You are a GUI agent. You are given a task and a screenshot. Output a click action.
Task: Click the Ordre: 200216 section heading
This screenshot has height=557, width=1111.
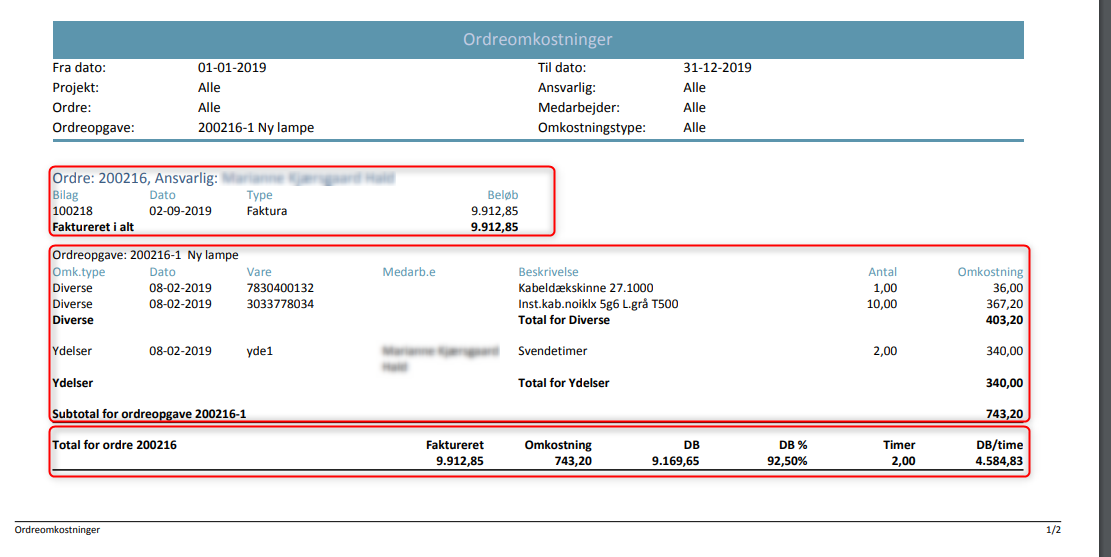click(133, 178)
